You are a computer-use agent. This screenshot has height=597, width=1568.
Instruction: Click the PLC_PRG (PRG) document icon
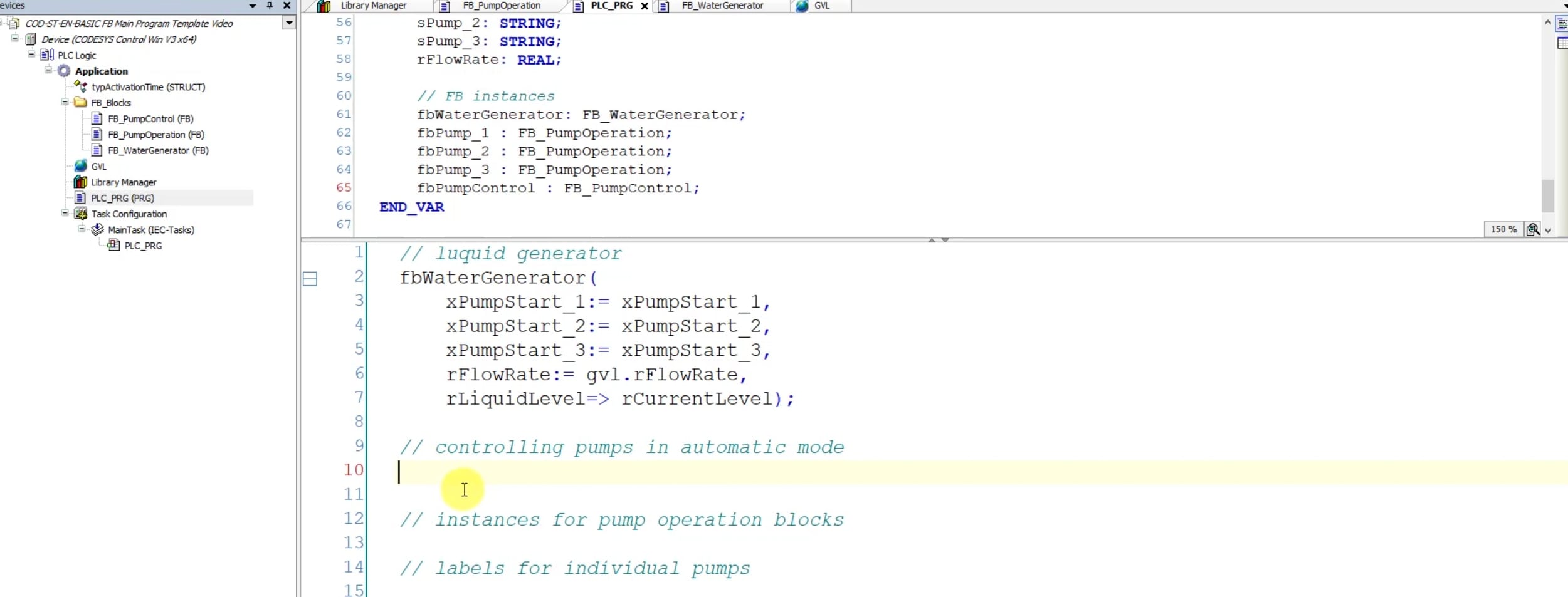pyautogui.click(x=80, y=198)
